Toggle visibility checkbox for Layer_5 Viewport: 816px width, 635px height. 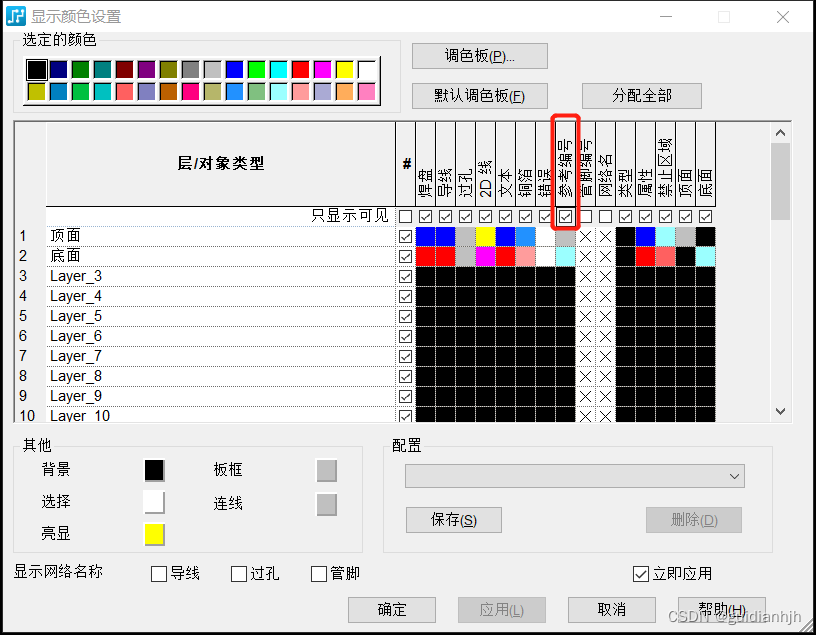click(405, 316)
